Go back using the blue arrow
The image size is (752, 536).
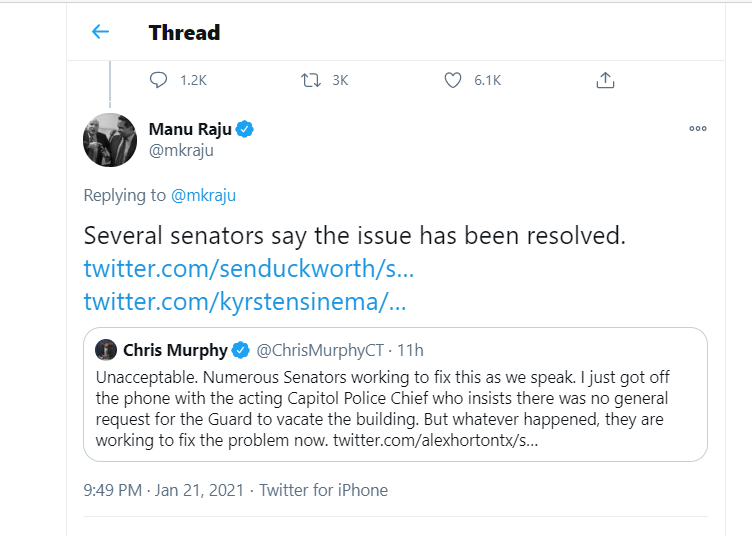click(x=100, y=32)
